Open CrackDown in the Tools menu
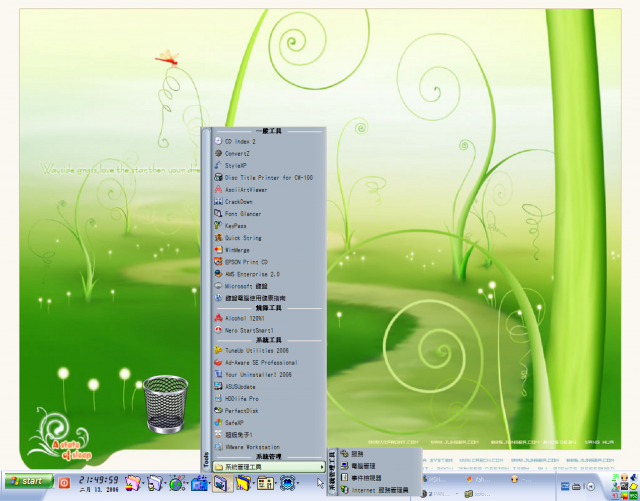This screenshot has width=640, height=501. pos(269,202)
